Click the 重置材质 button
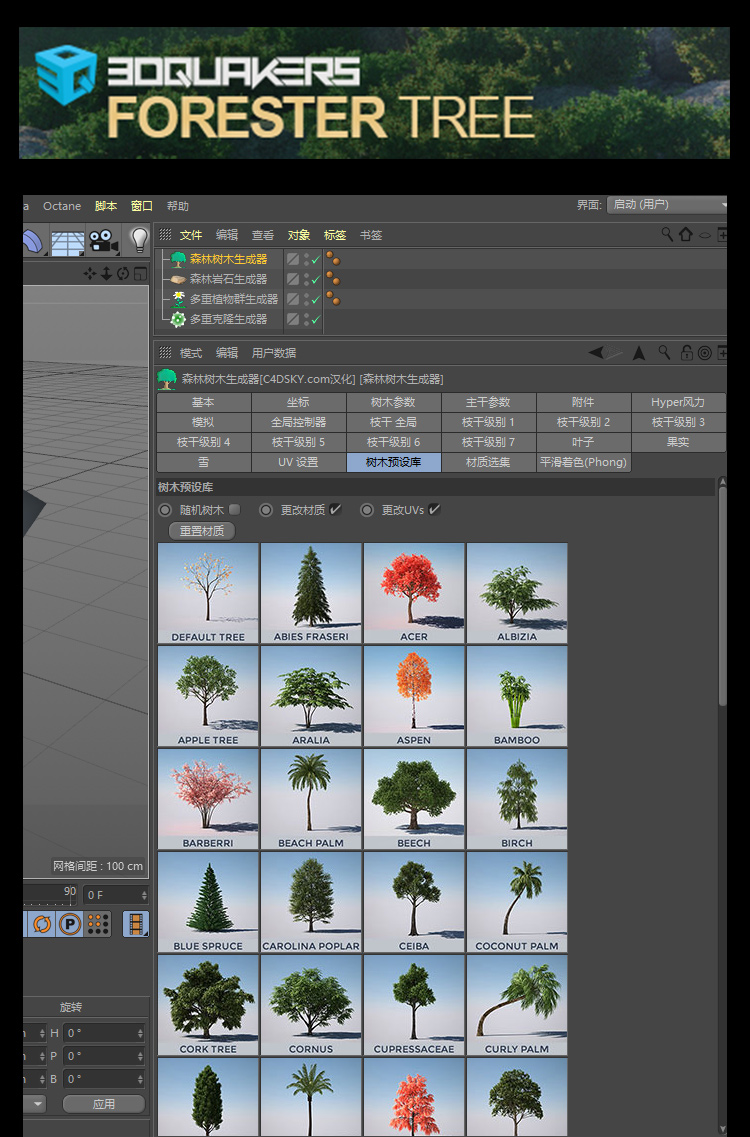 click(x=202, y=531)
